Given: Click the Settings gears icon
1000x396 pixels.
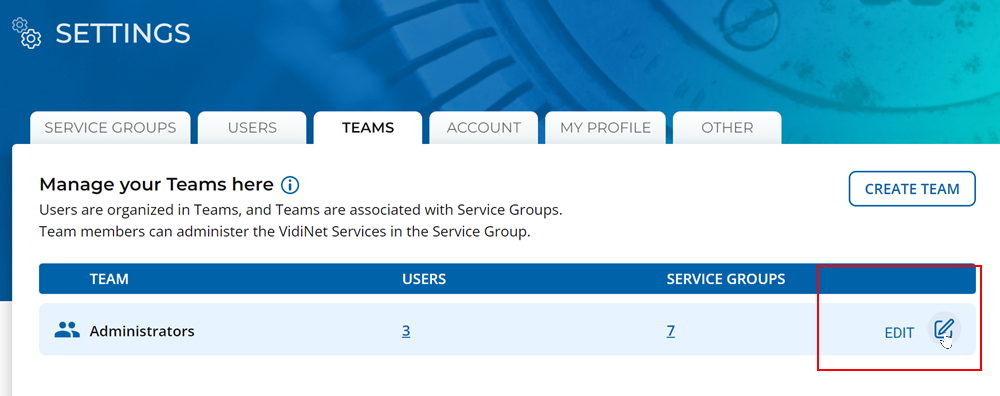Looking at the screenshot, I should tap(27, 33).
